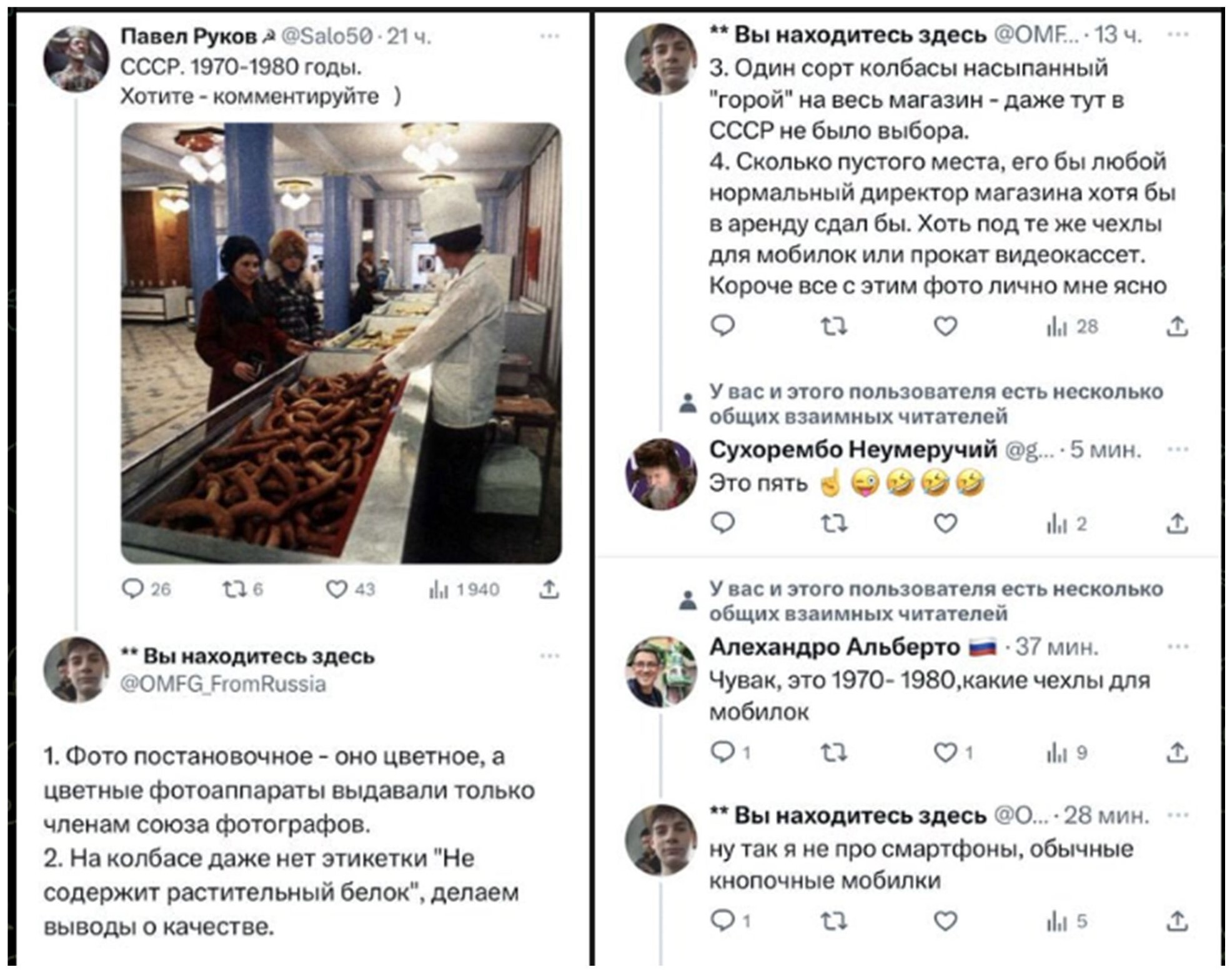This screenshot has height=972, width=1232.
Task: Reply to Алехандро Альберто's comment
Action: click(723, 753)
